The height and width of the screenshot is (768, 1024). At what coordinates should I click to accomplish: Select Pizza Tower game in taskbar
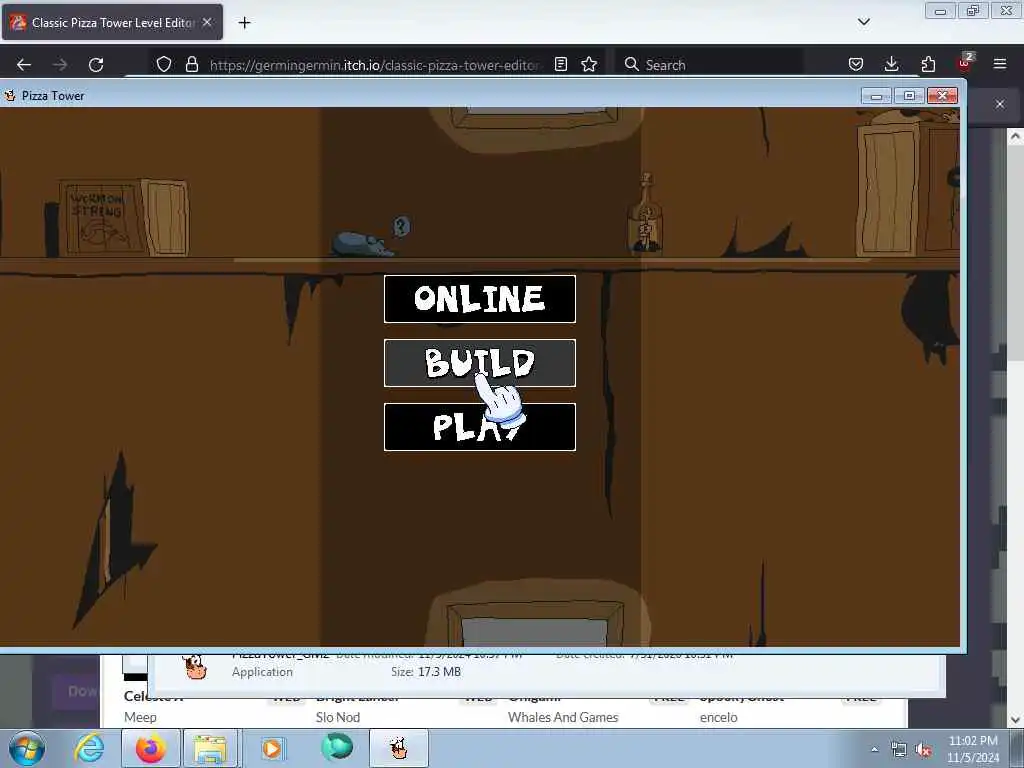pos(398,748)
